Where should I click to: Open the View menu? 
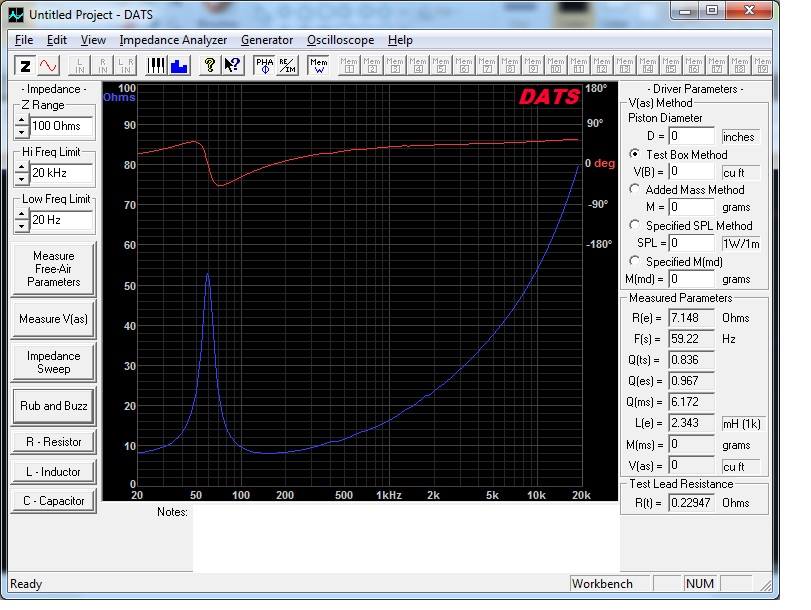93,40
